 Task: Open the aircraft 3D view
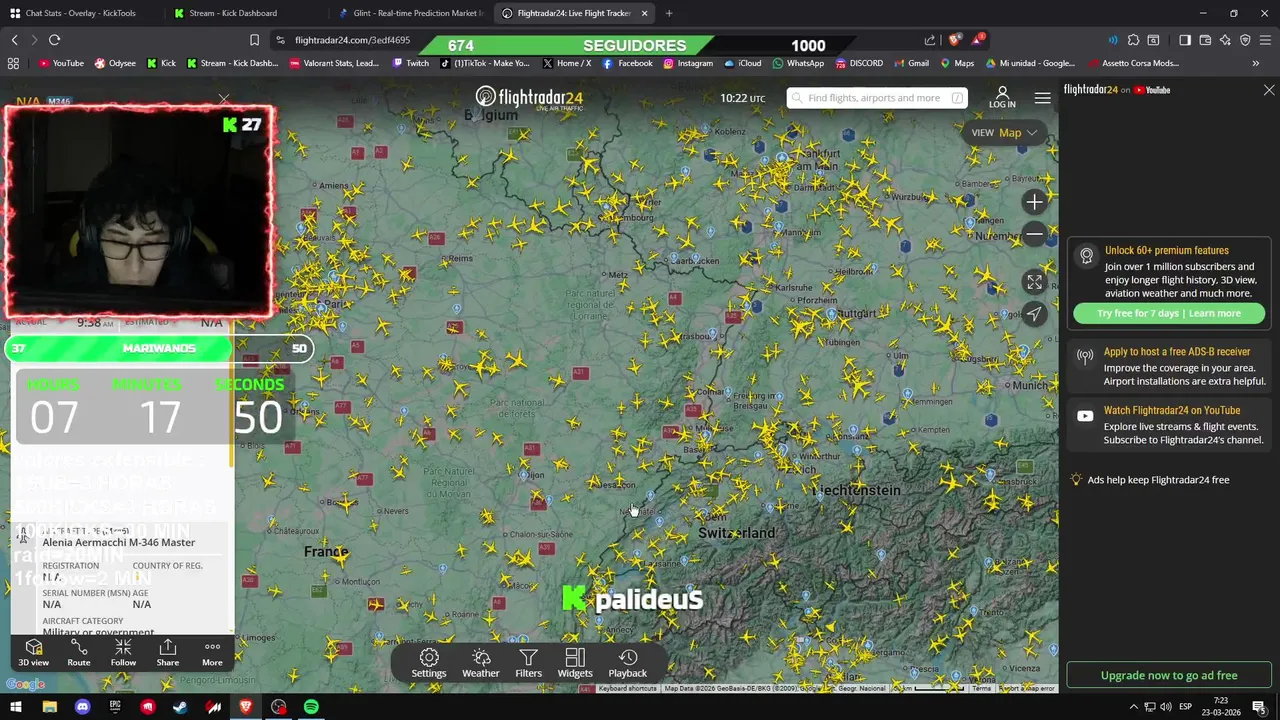(33, 653)
